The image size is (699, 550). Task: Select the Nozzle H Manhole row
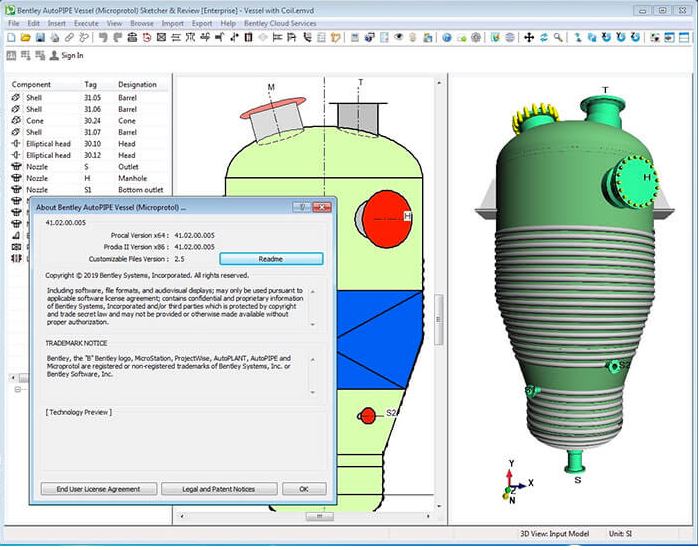point(88,178)
